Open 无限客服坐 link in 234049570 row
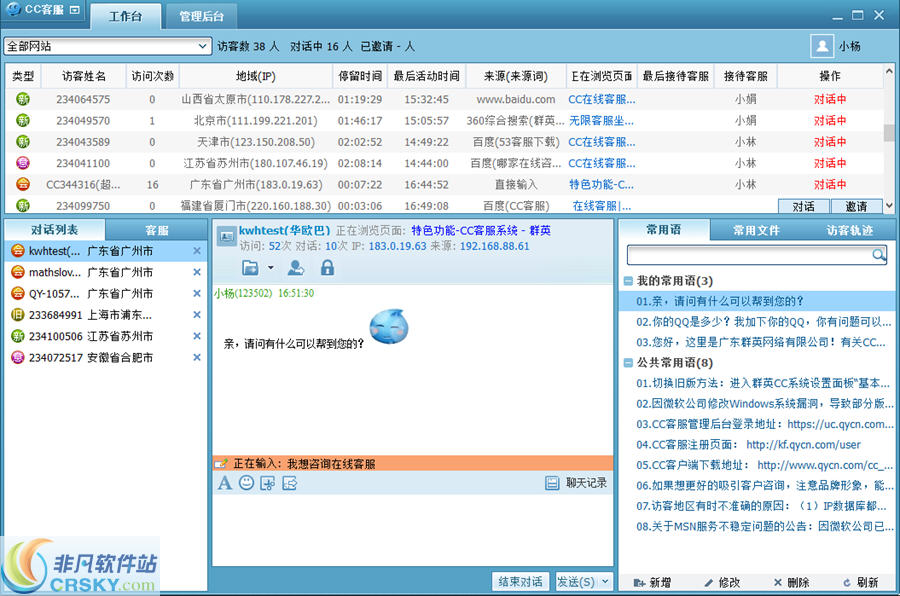This screenshot has width=900, height=596. click(602, 121)
